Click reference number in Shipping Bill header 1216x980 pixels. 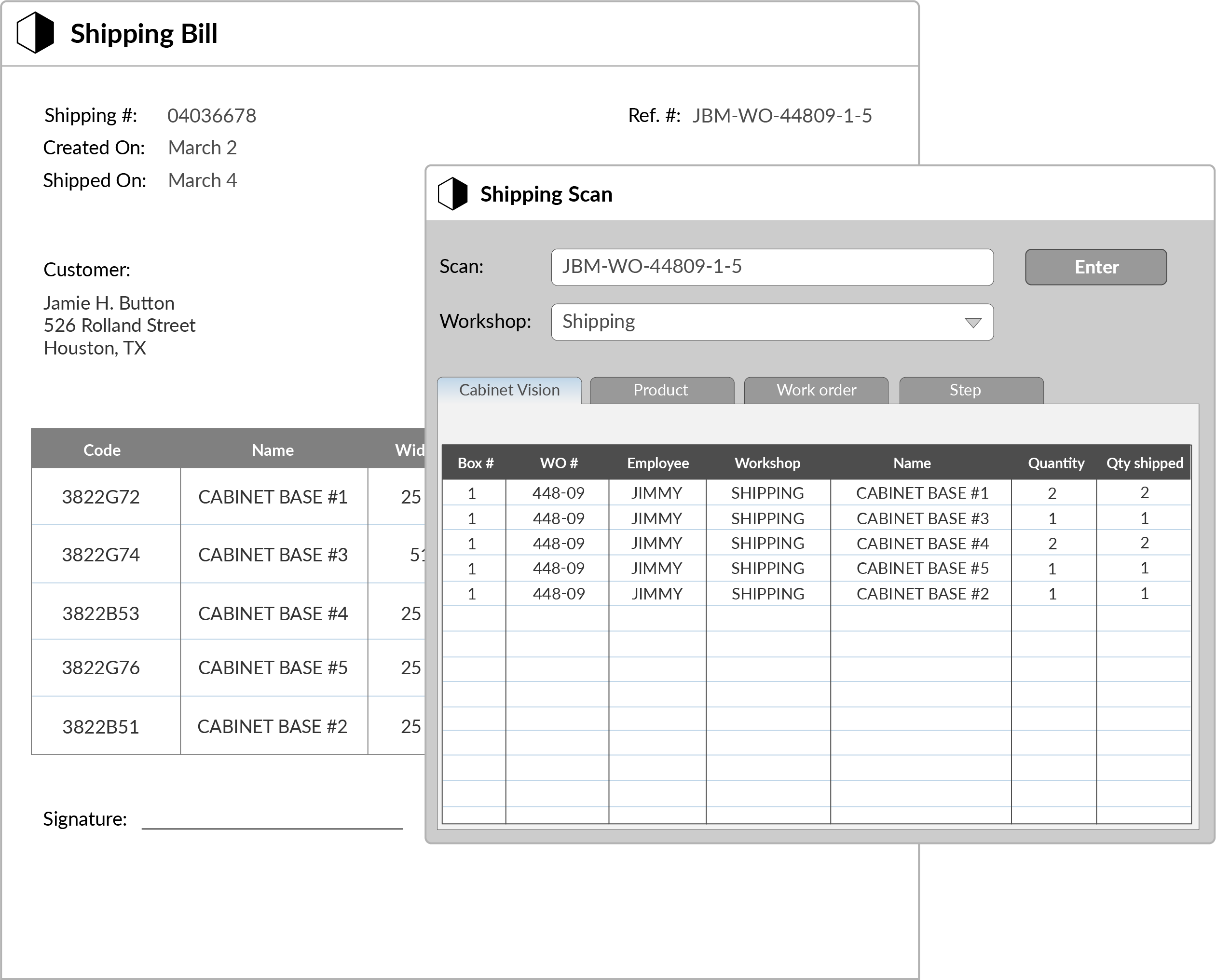782,116
